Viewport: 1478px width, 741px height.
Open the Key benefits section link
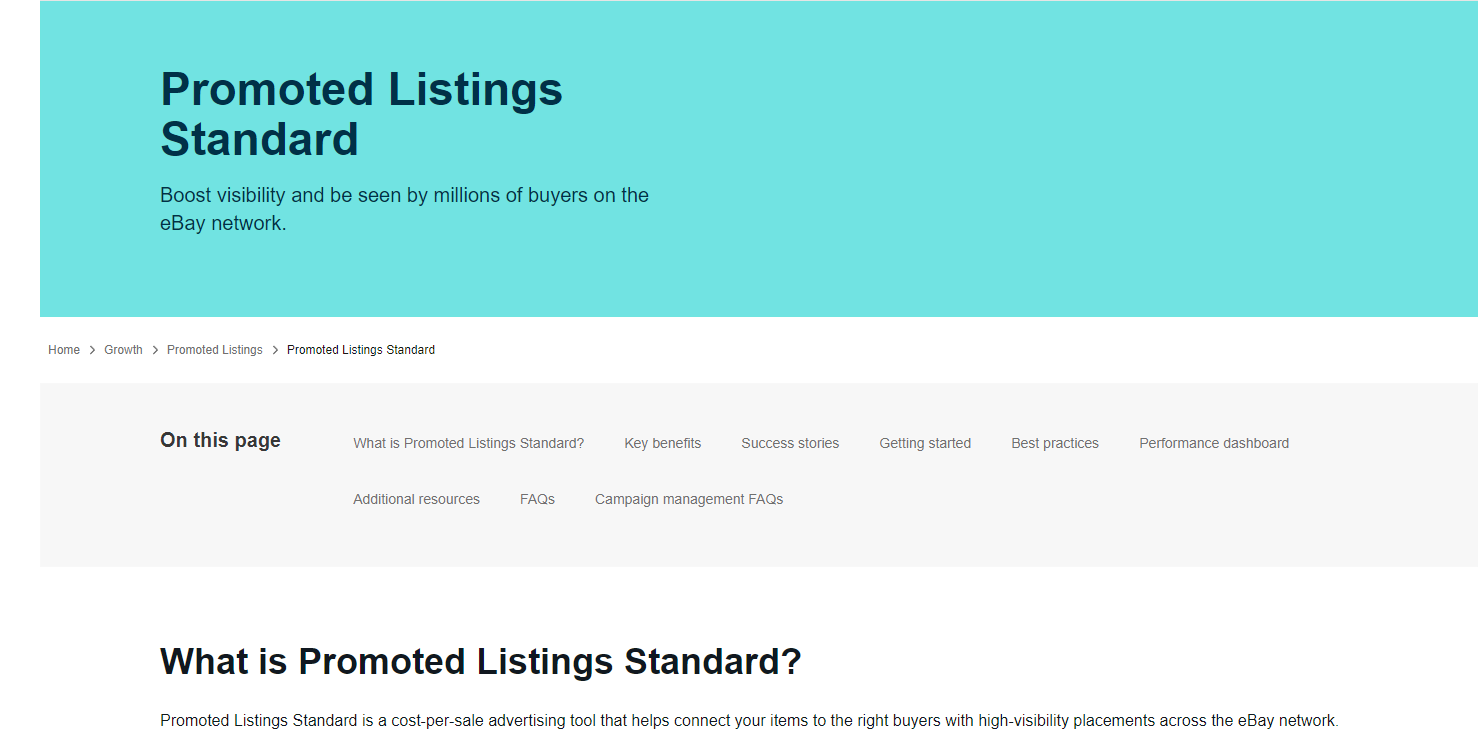click(x=662, y=442)
